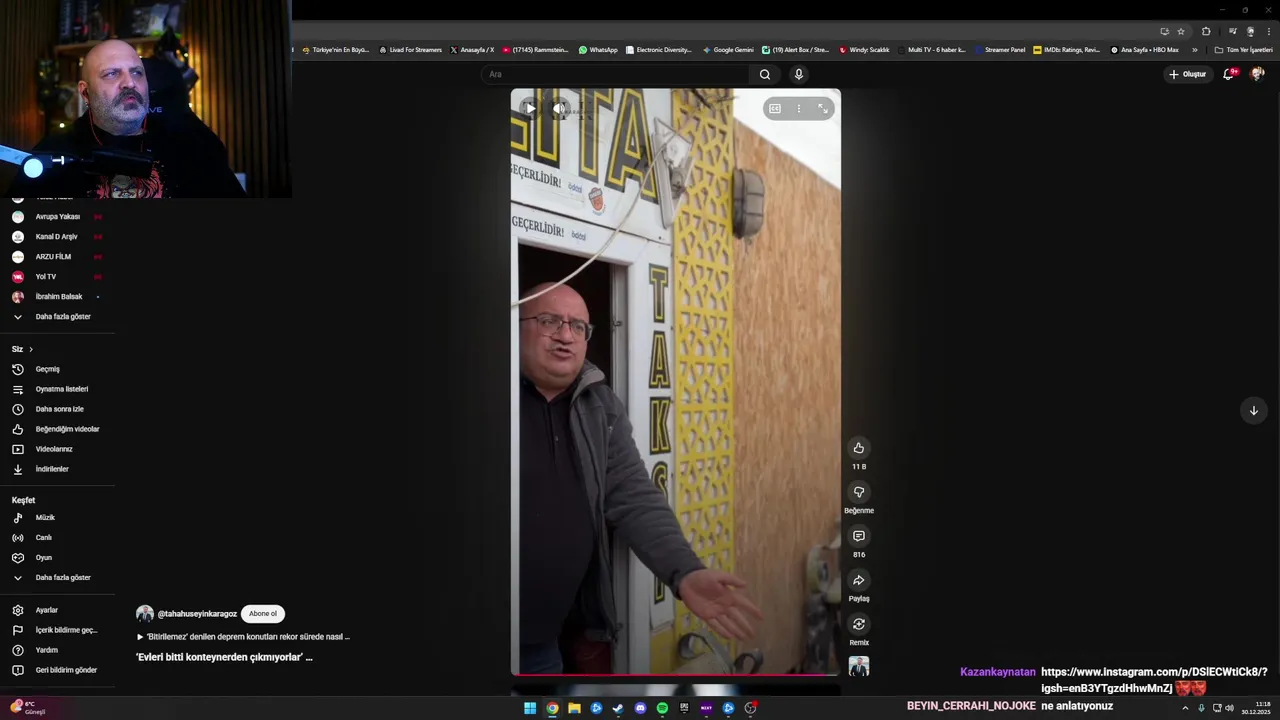Open the comments showing 816
This screenshot has height=720, width=1280.
[858, 536]
